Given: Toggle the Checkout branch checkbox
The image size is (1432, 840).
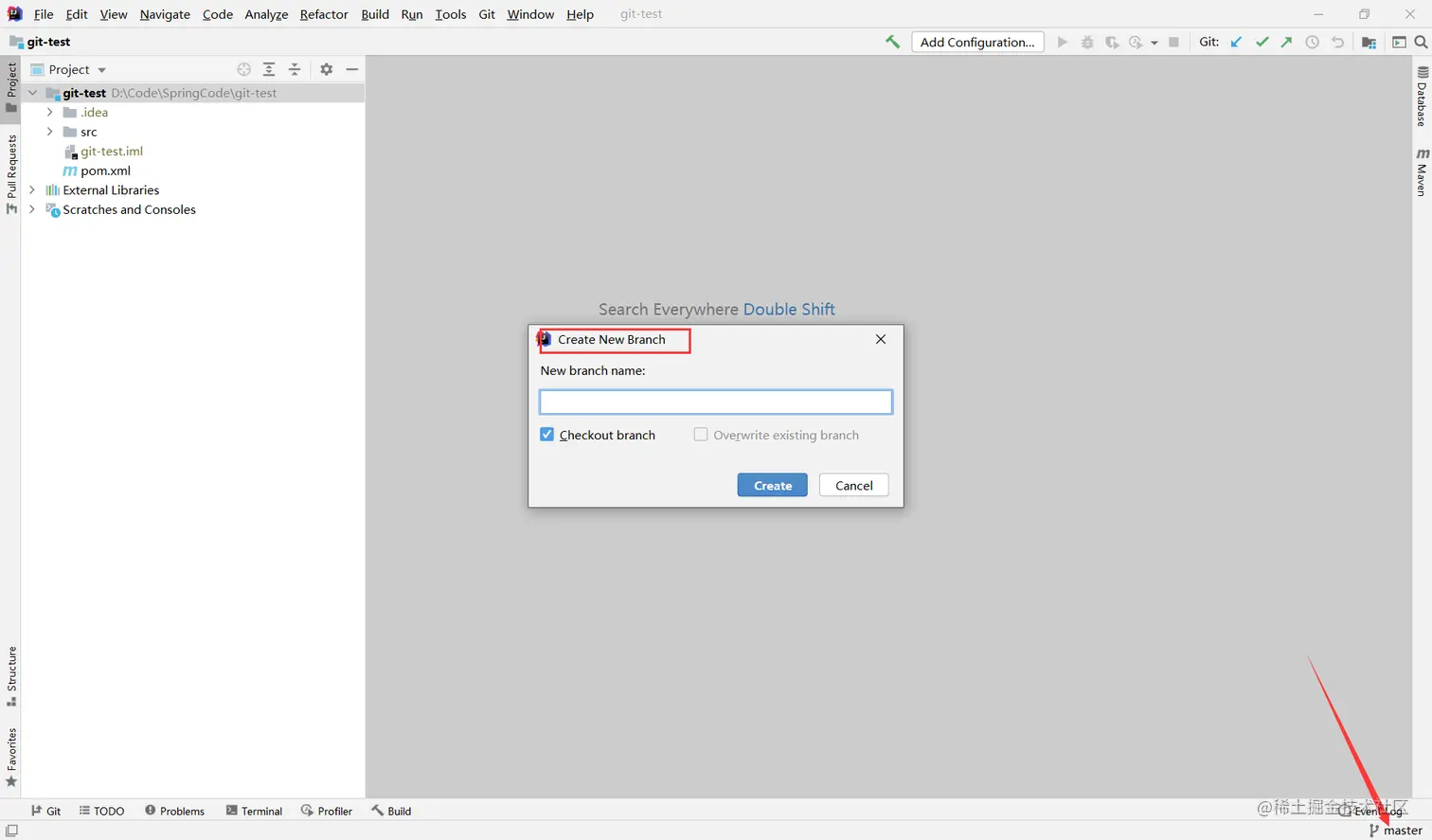Looking at the screenshot, I should 546,435.
